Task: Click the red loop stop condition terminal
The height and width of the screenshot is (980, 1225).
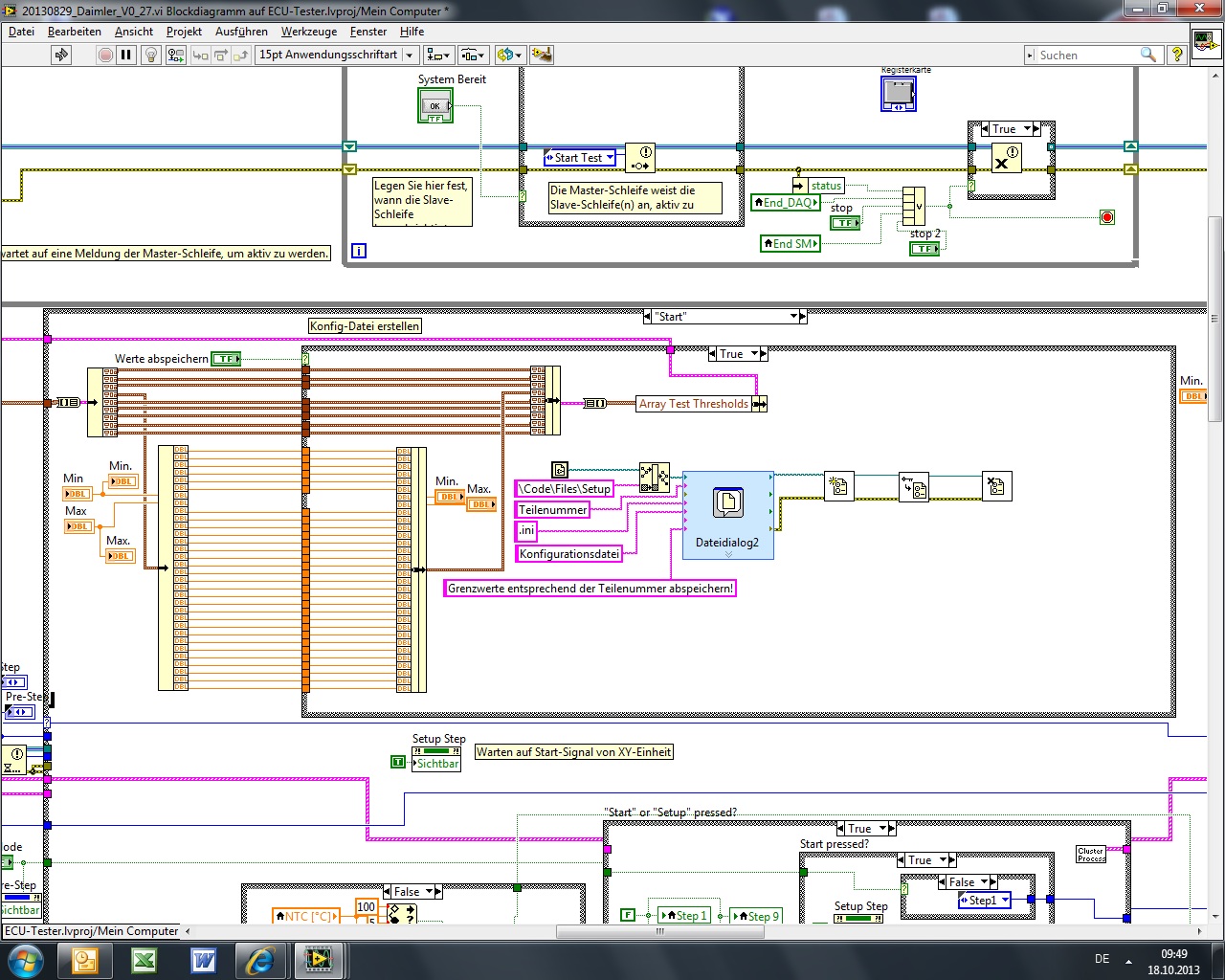Action: click(x=1107, y=217)
